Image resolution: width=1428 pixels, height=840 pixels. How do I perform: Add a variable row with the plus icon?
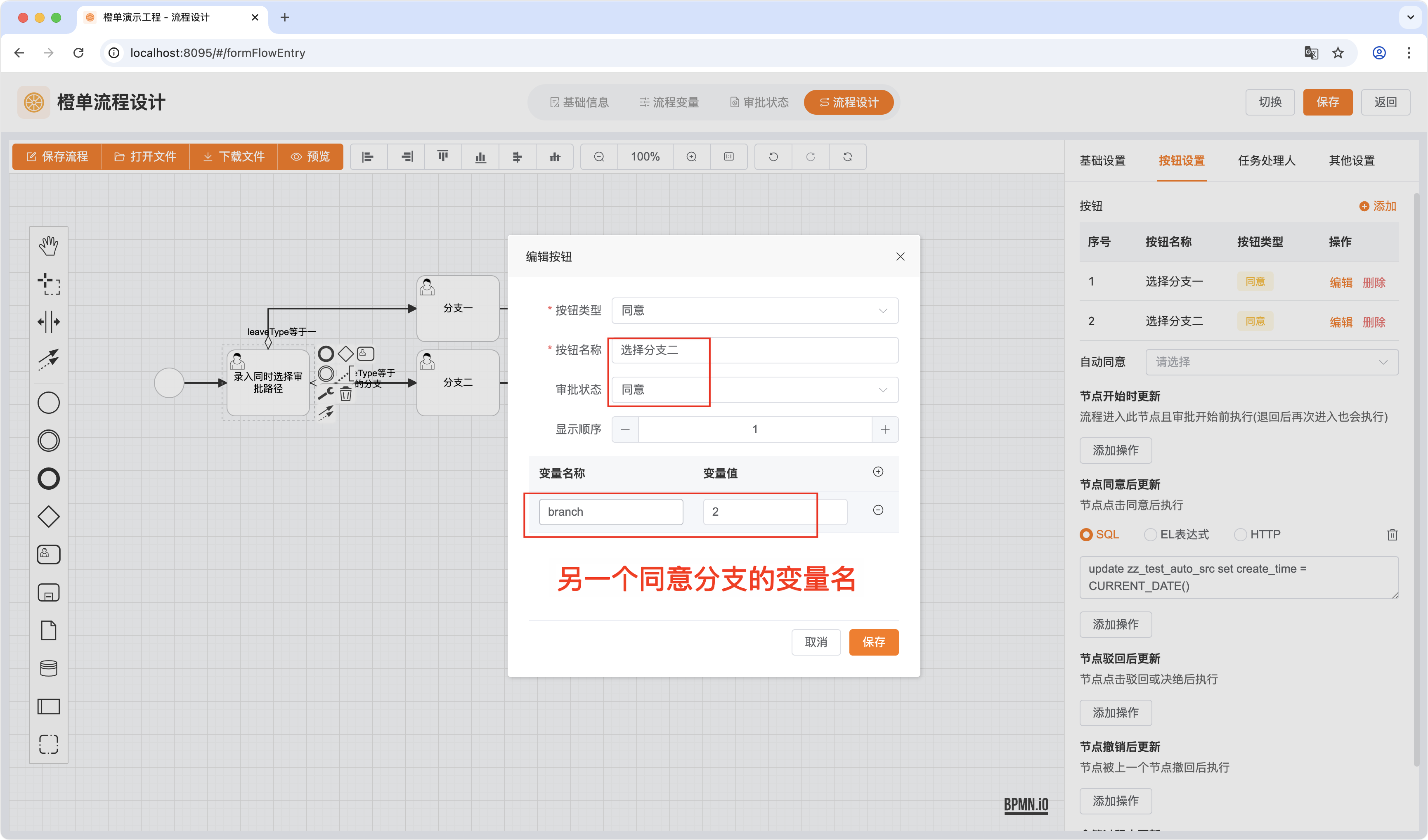(x=878, y=472)
